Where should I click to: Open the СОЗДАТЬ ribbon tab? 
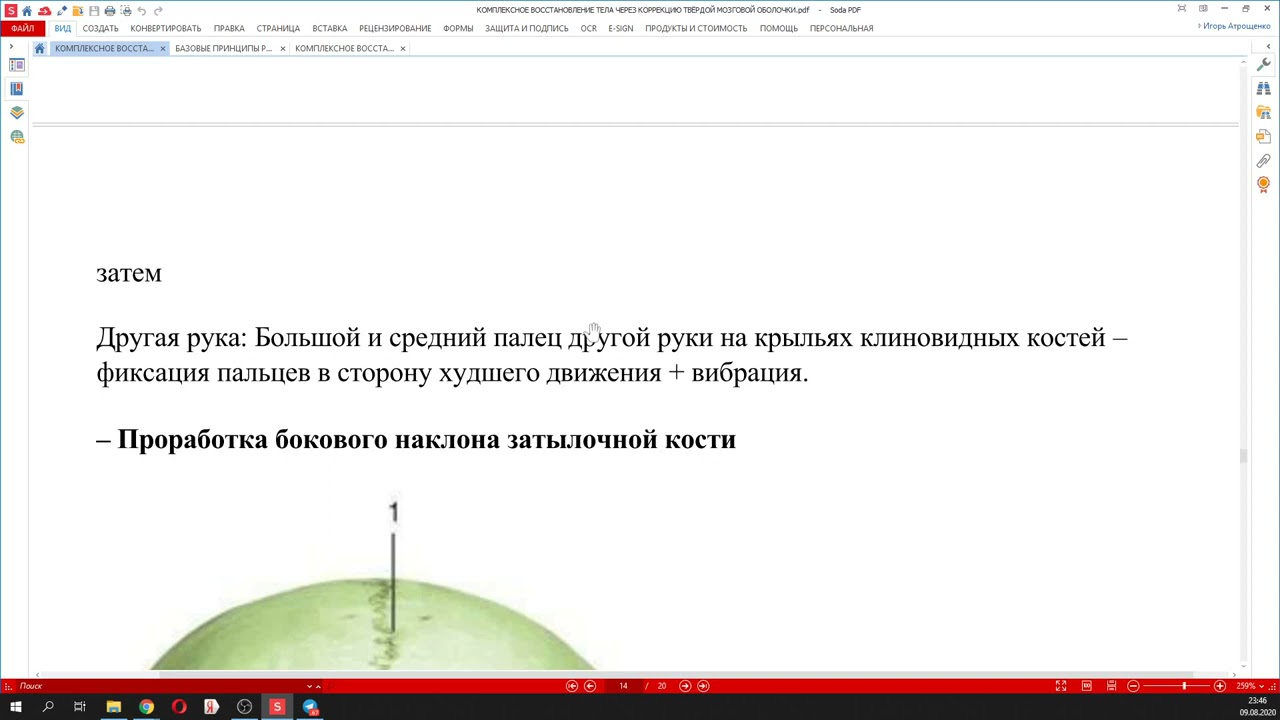point(100,28)
